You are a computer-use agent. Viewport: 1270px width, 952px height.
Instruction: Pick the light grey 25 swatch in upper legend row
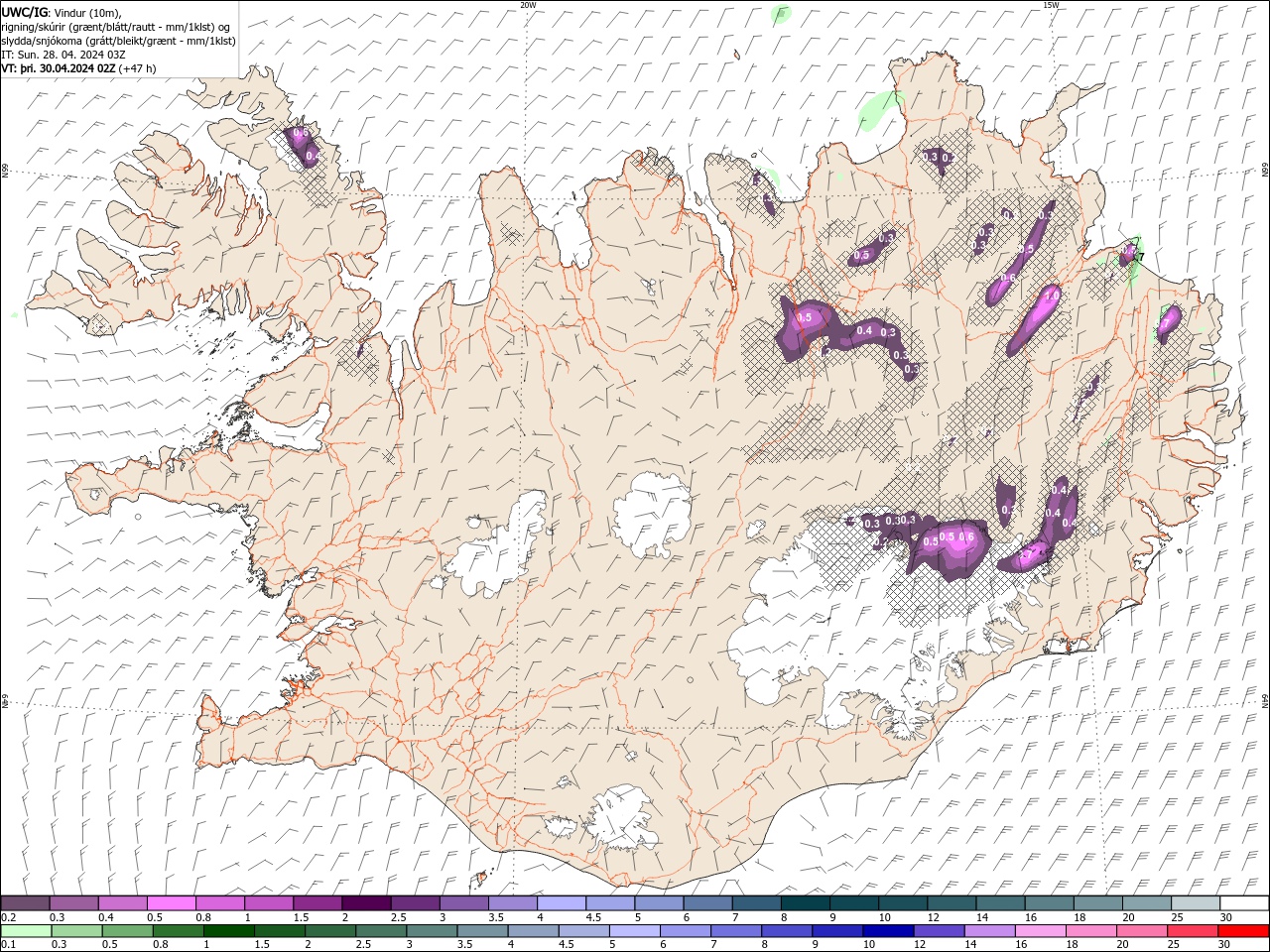click(x=1197, y=903)
